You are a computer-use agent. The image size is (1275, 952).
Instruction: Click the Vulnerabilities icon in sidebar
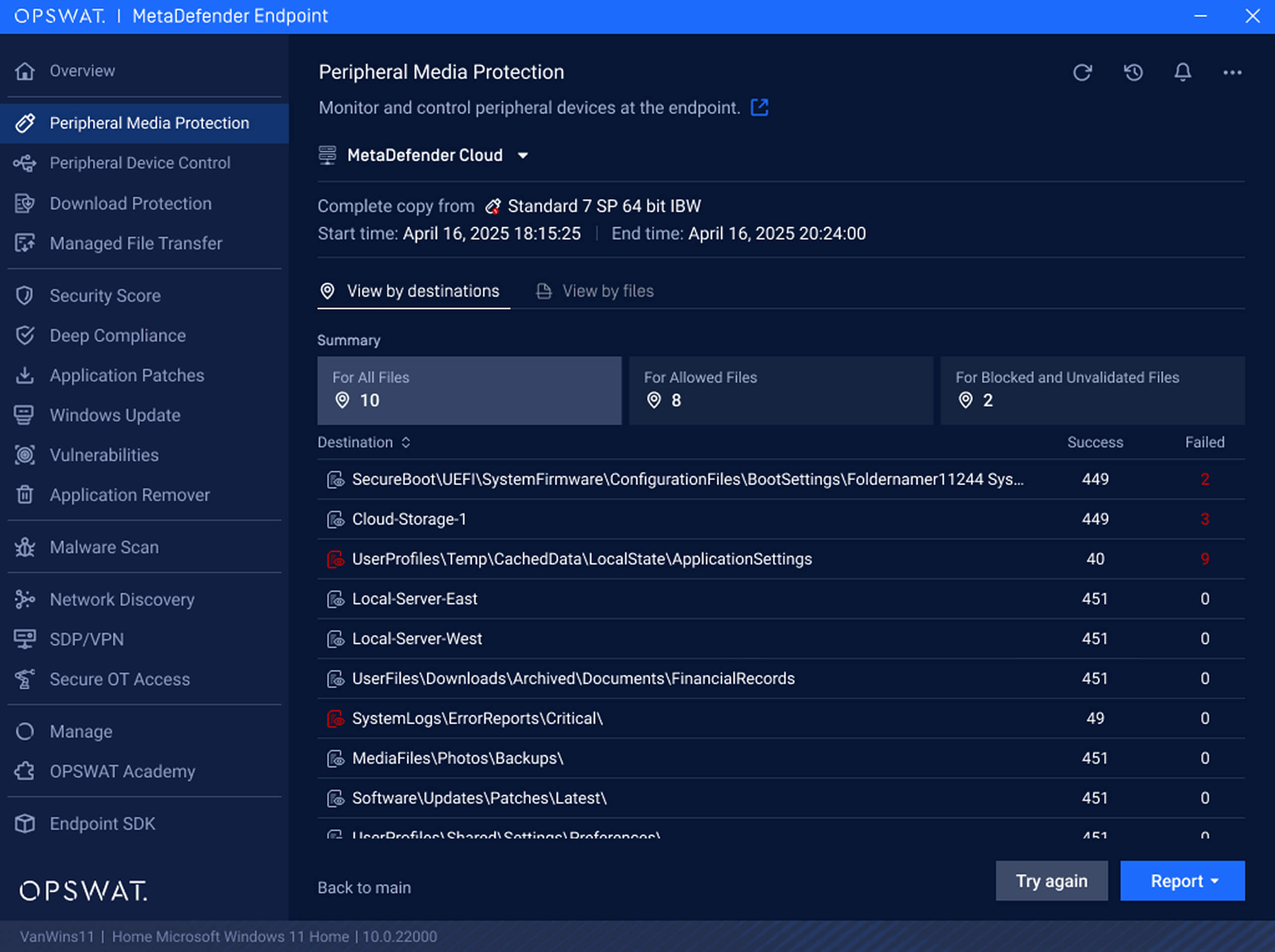click(25, 455)
